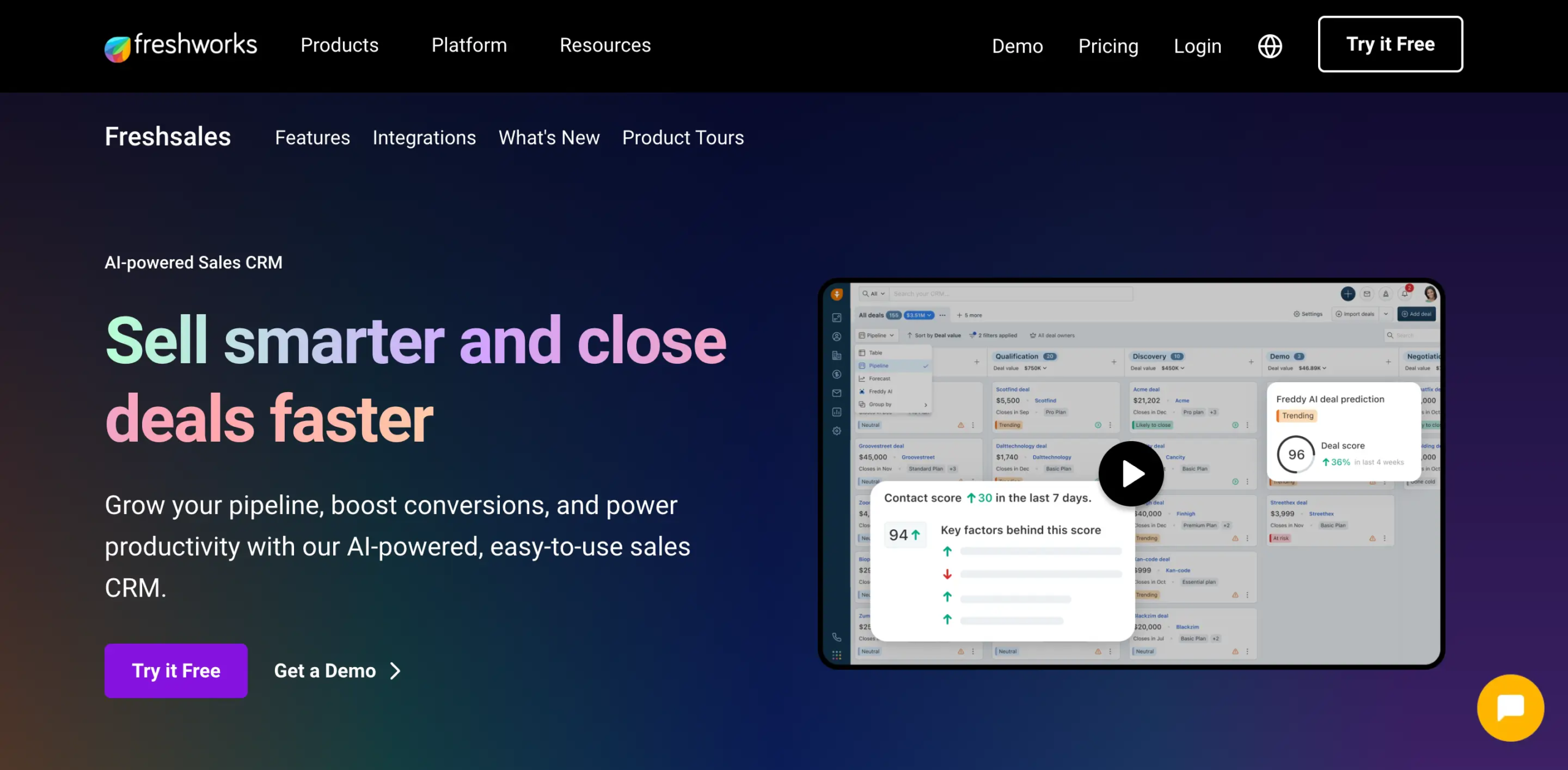Viewport: 1568px width, 770px height.
Task: Click the blue plus quick-add icon in CRM preview
Action: click(x=1347, y=294)
